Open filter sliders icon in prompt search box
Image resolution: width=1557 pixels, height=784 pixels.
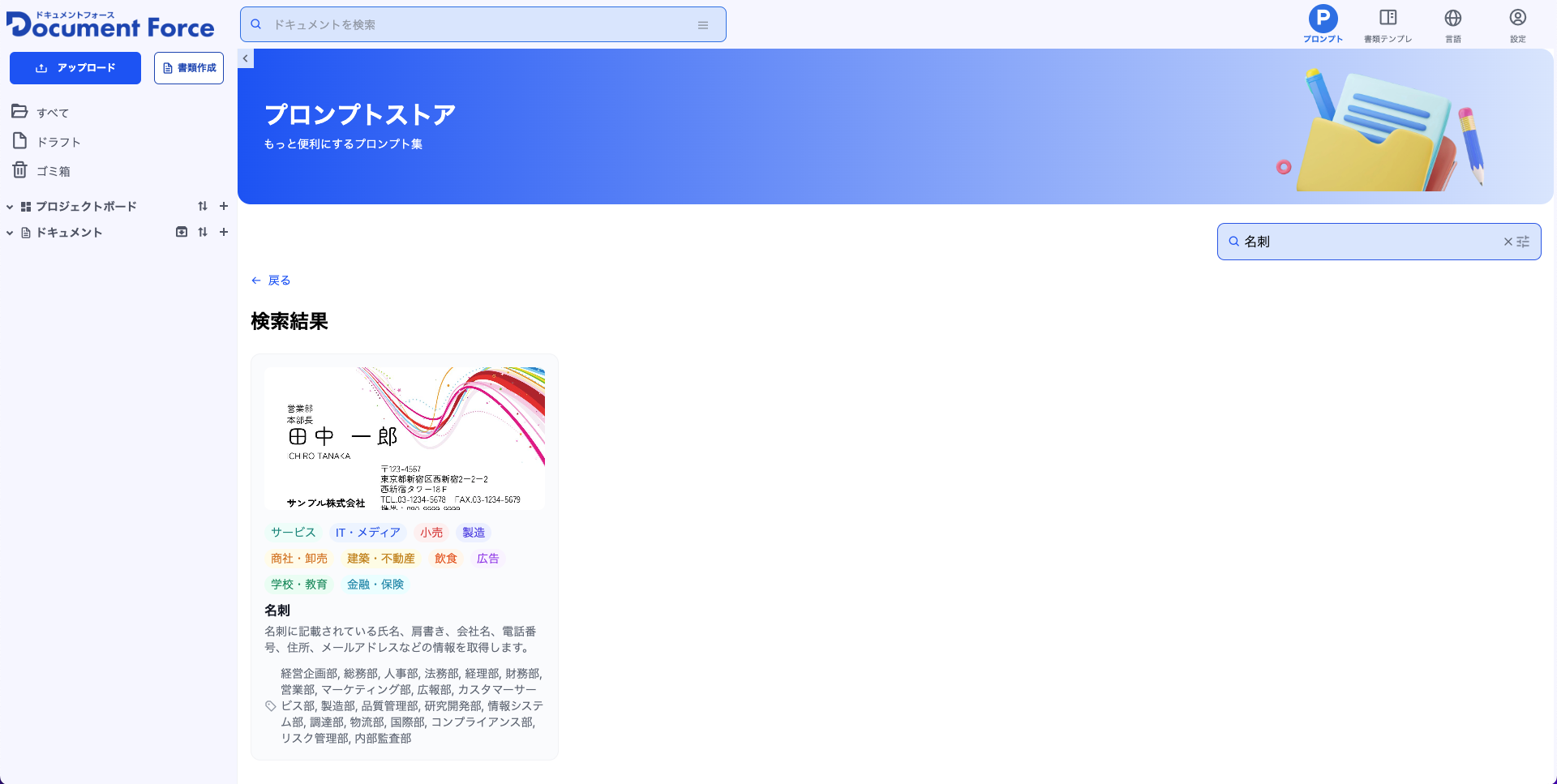coord(1523,242)
